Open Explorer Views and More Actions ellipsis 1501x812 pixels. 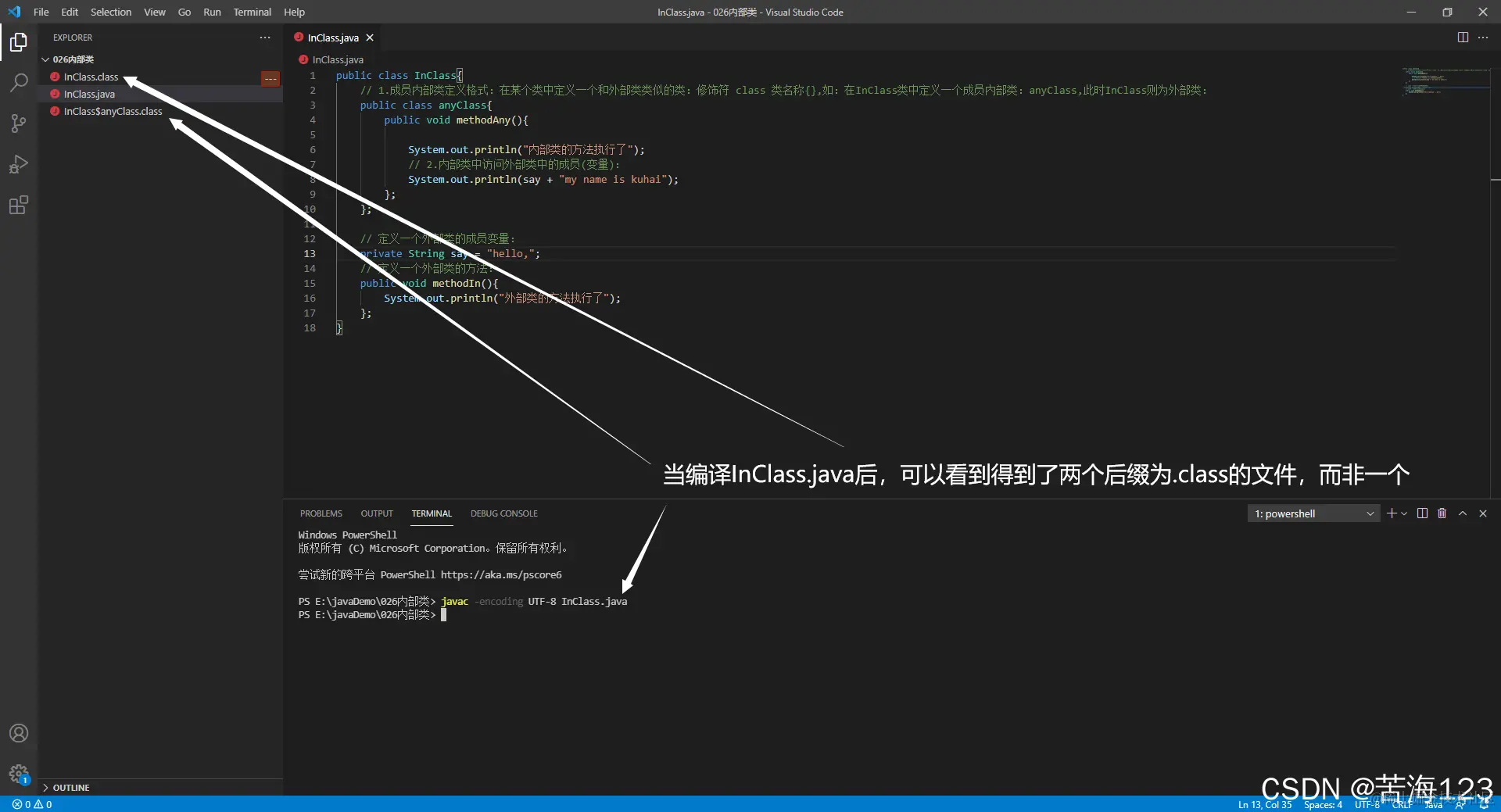coord(265,38)
